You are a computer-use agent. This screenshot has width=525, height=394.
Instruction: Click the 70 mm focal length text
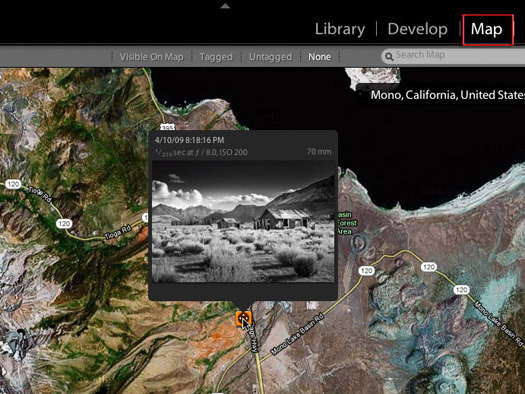[319, 152]
